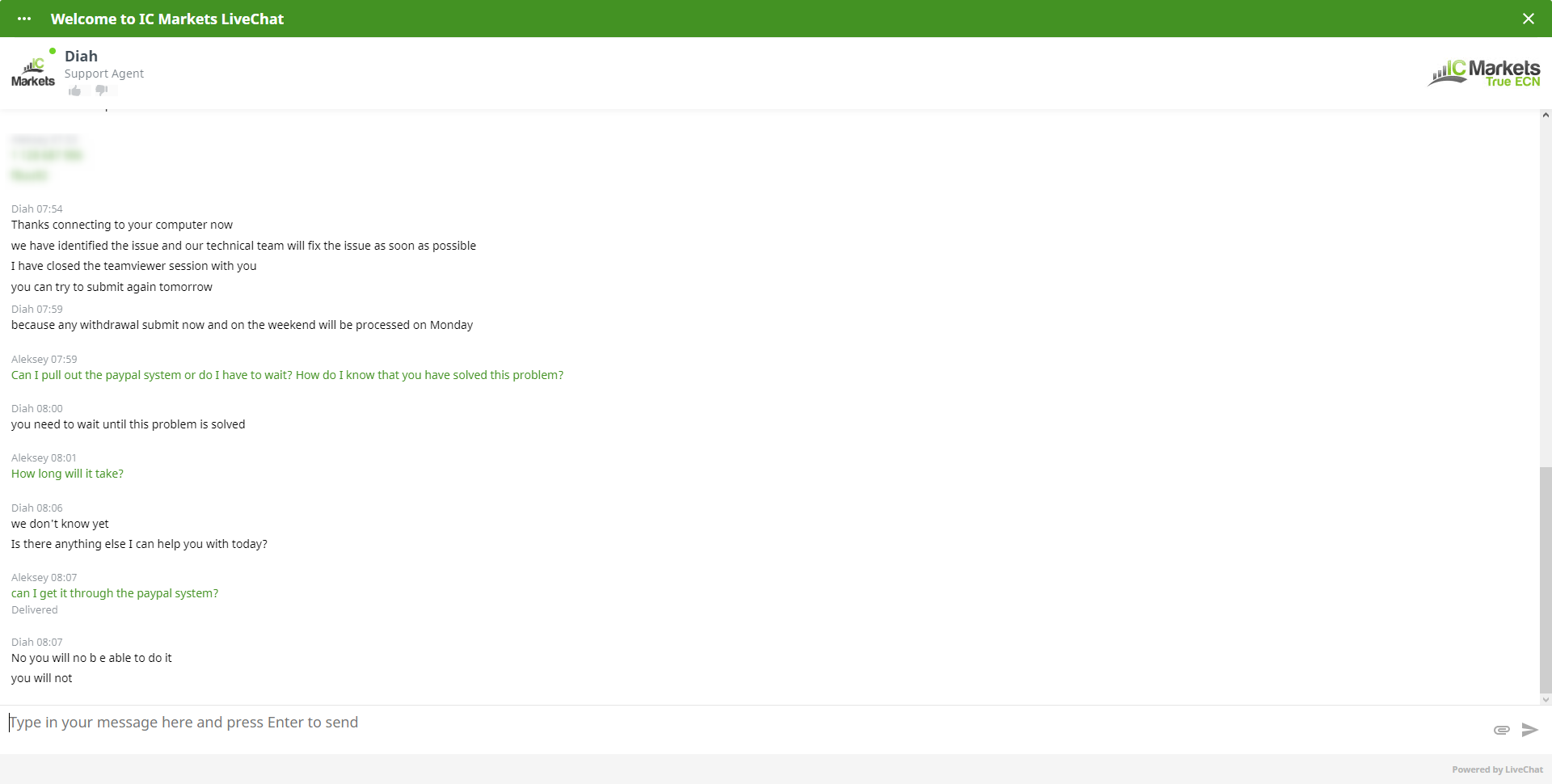Click the 'Aleksey 07:59' timestamp

pos(44,359)
